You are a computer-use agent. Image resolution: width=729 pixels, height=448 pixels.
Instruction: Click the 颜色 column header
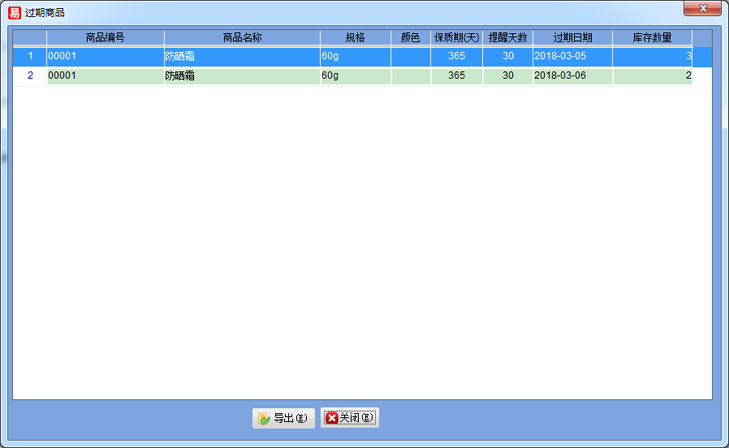pyautogui.click(x=410, y=37)
